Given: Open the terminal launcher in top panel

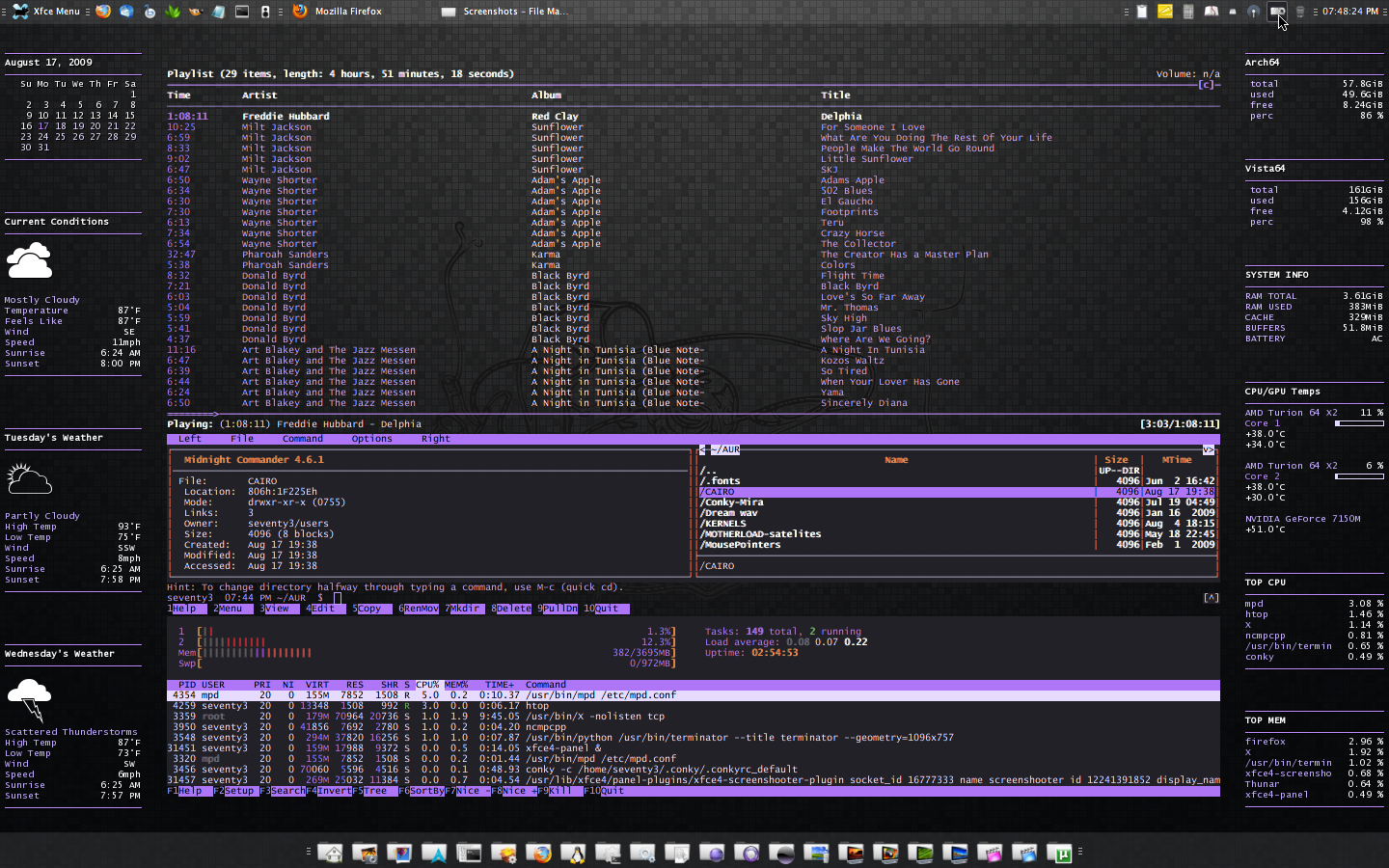Looking at the screenshot, I should pyautogui.click(x=242, y=12).
